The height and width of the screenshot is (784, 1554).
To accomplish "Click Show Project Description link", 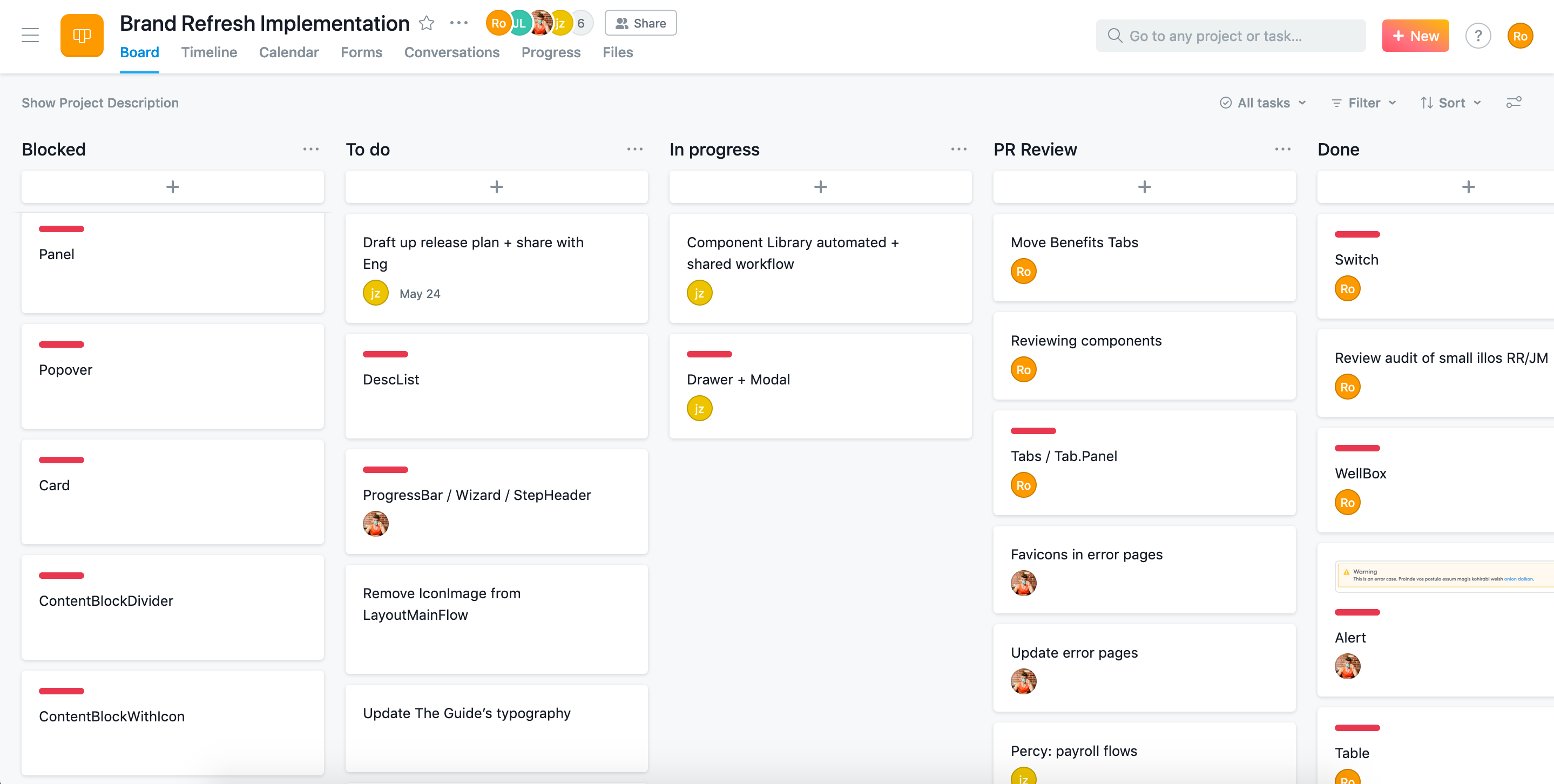I will pos(100,103).
